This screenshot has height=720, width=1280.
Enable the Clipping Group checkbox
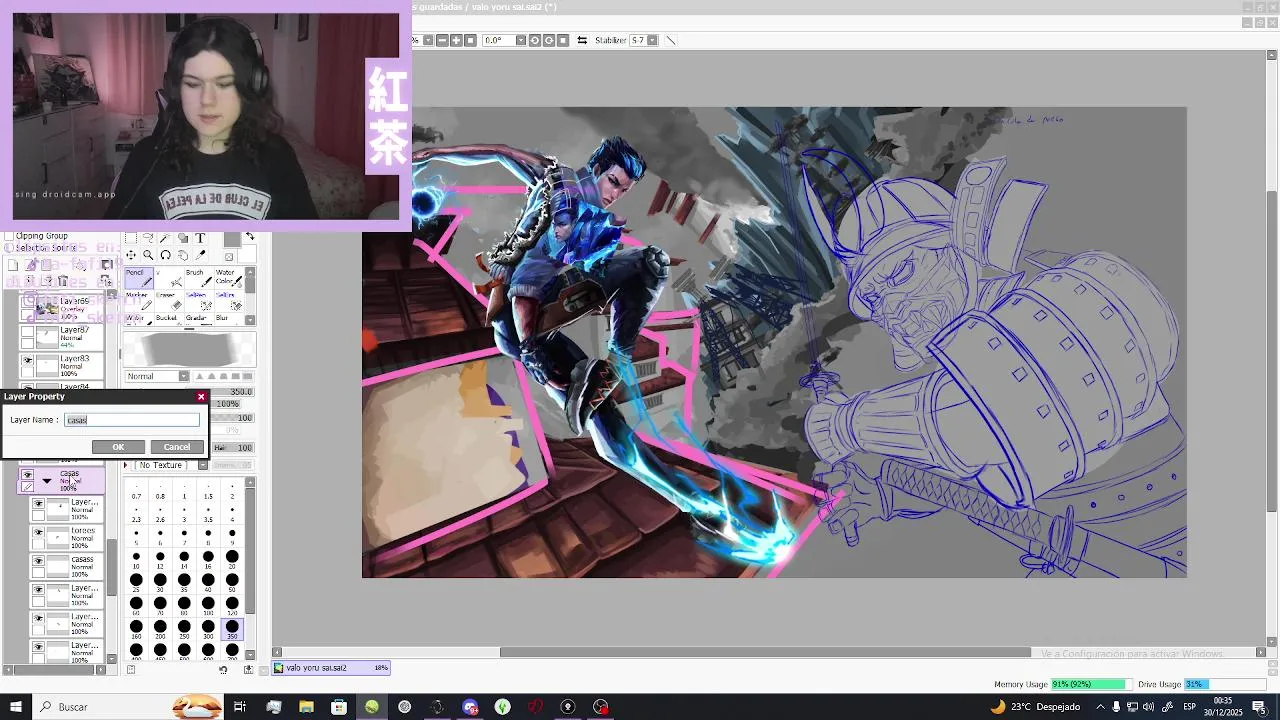[x=9, y=236]
